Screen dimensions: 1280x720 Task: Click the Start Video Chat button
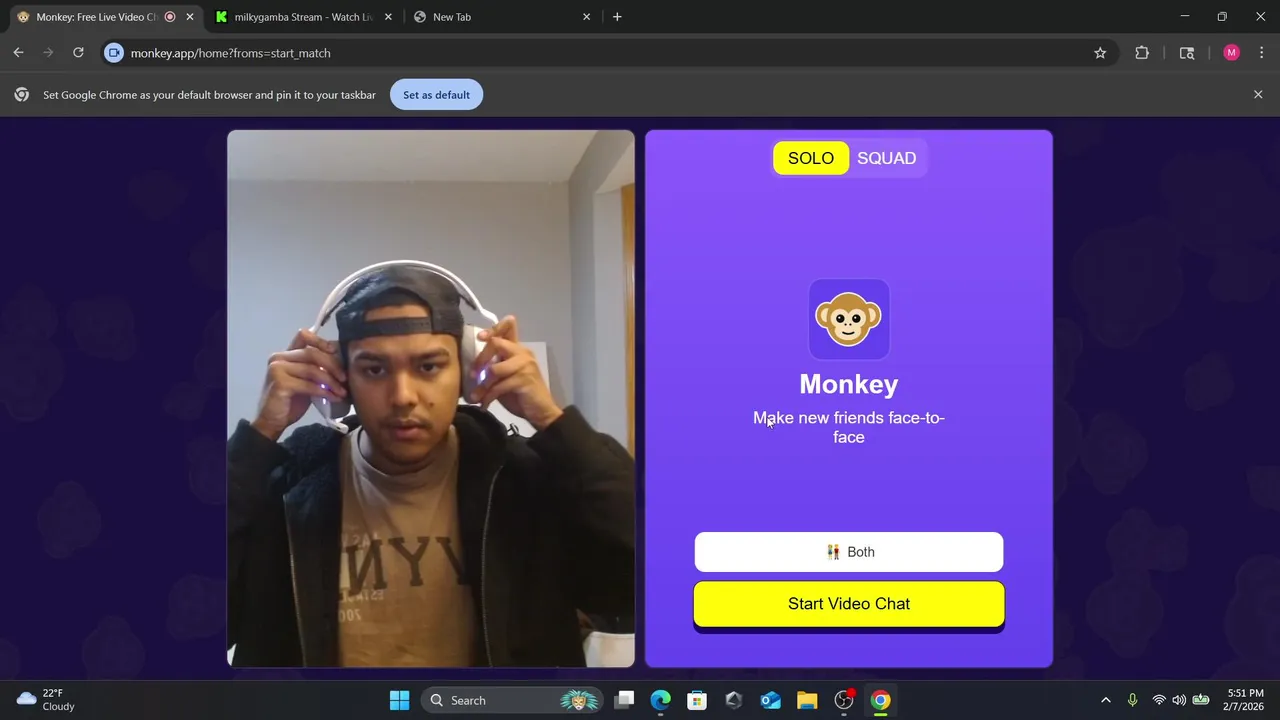coord(849,604)
